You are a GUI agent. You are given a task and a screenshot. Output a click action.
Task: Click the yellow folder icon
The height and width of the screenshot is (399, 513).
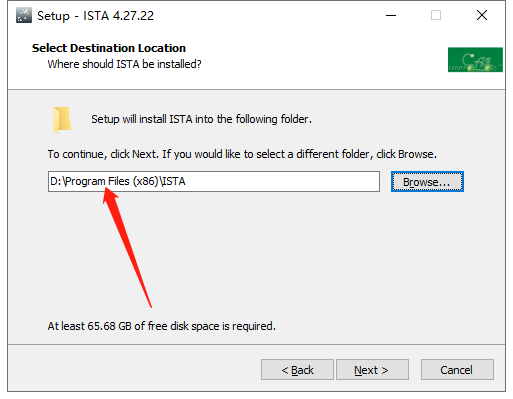point(62,120)
